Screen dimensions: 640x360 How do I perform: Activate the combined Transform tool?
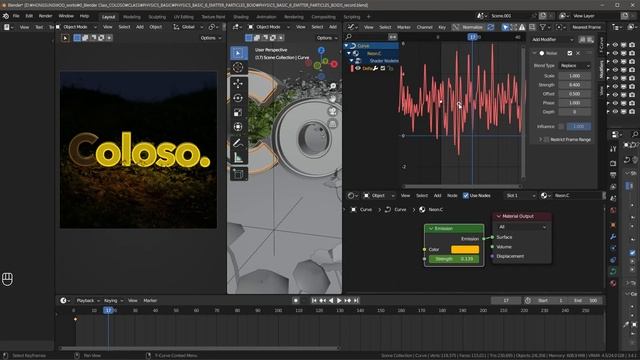coord(238,127)
